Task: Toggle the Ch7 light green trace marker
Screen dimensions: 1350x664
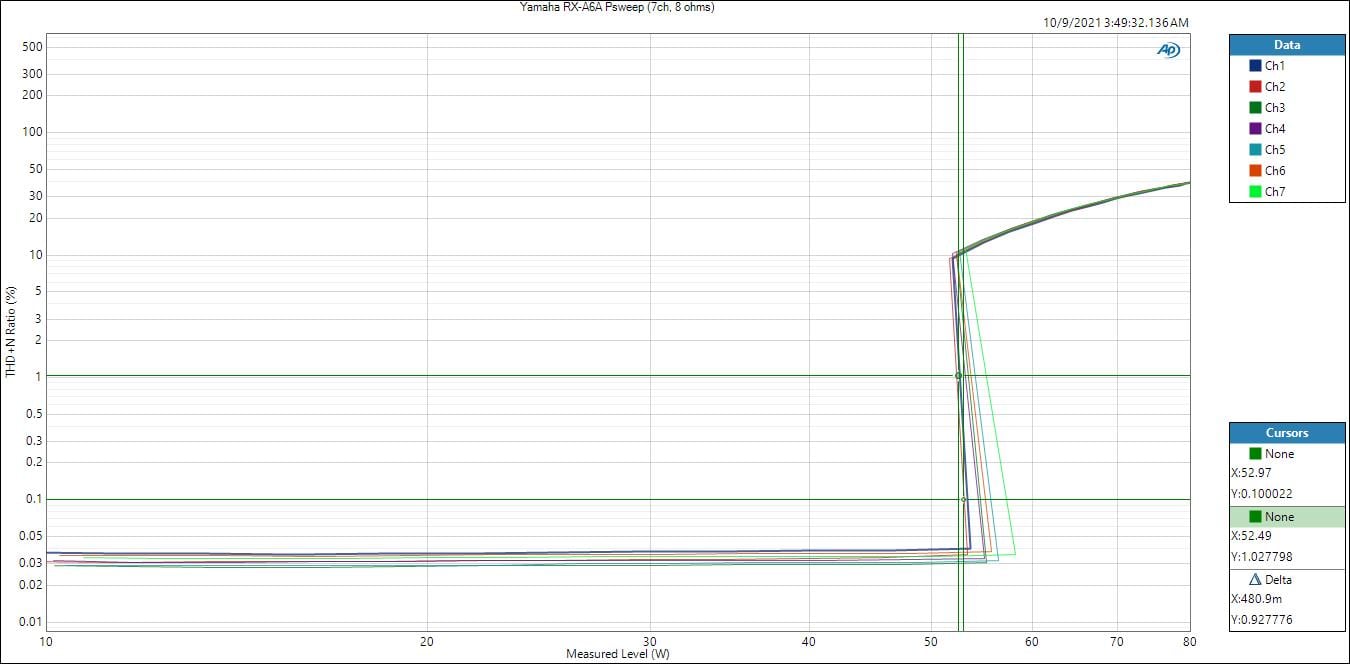Action: tap(1255, 192)
